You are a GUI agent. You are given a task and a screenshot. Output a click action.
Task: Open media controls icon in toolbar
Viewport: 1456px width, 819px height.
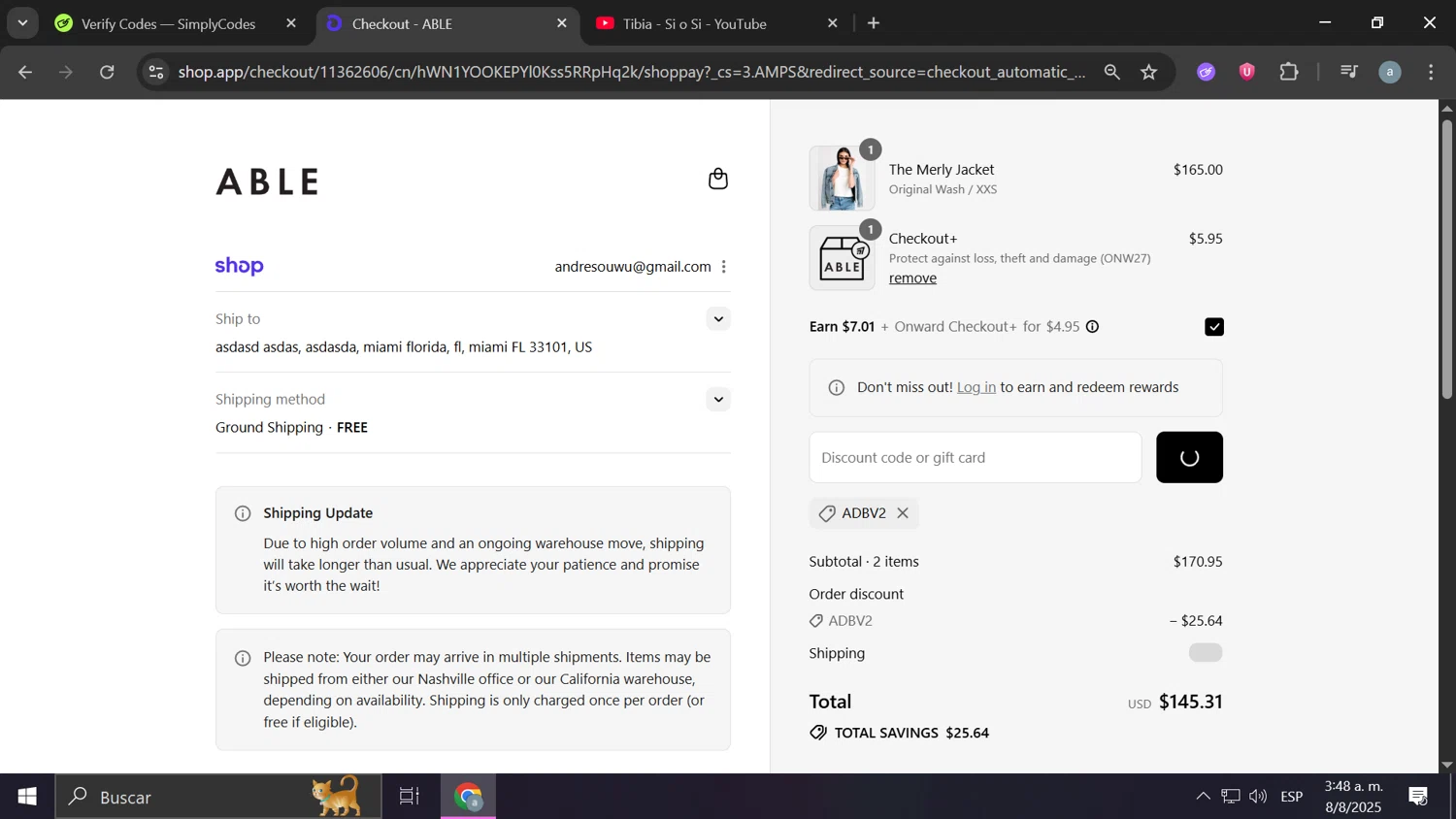click(x=1349, y=72)
